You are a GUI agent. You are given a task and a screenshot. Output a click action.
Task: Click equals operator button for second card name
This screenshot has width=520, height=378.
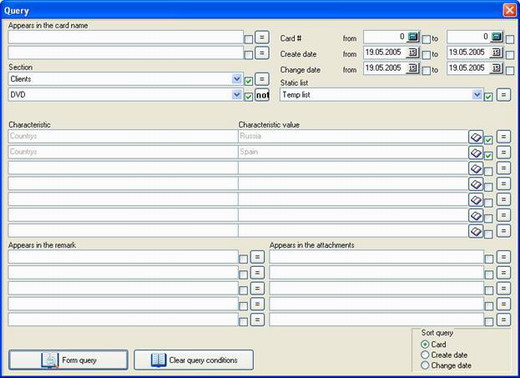[x=262, y=53]
